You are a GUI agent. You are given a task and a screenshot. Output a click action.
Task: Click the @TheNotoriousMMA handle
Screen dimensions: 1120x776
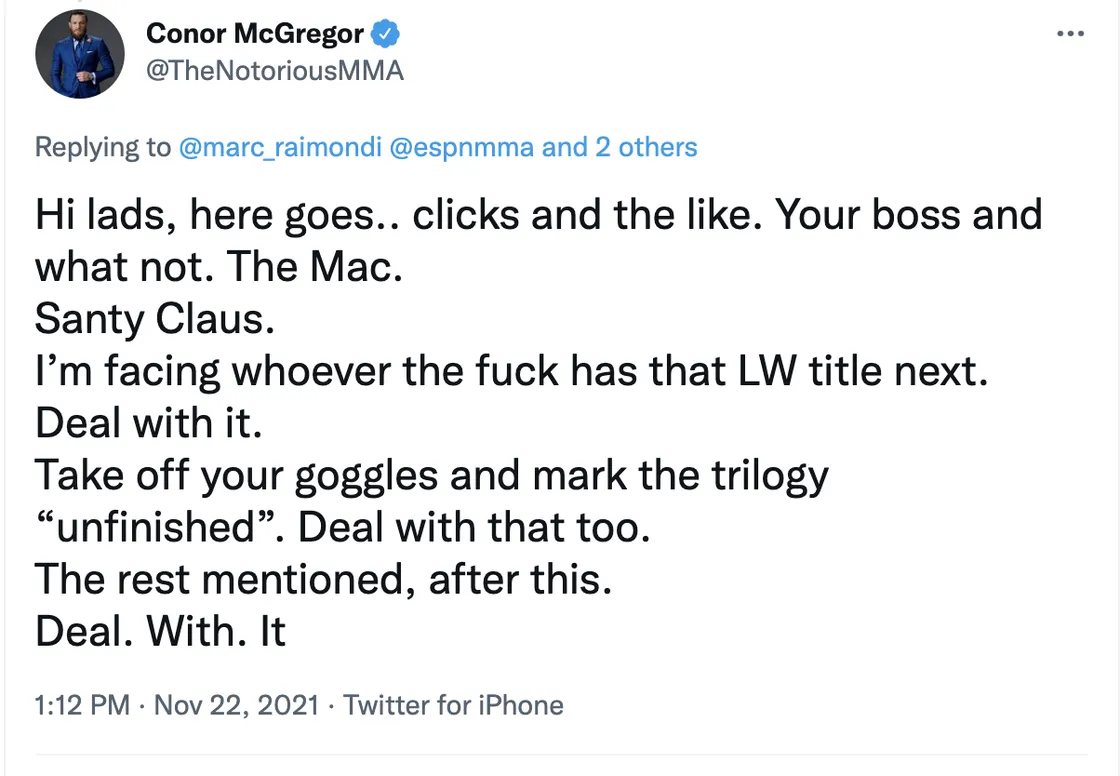pyautogui.click(x=275, y=72)
